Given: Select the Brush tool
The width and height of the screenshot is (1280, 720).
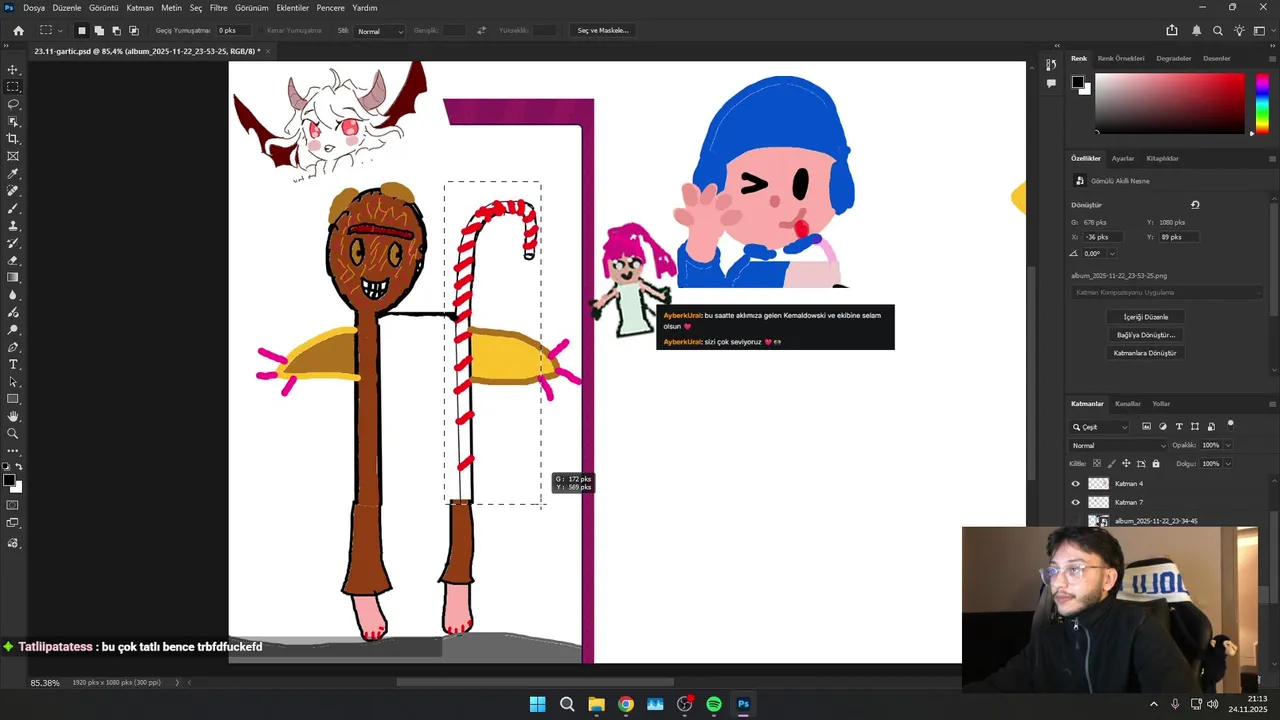Looking at the screenshot, I should point(13,208).
